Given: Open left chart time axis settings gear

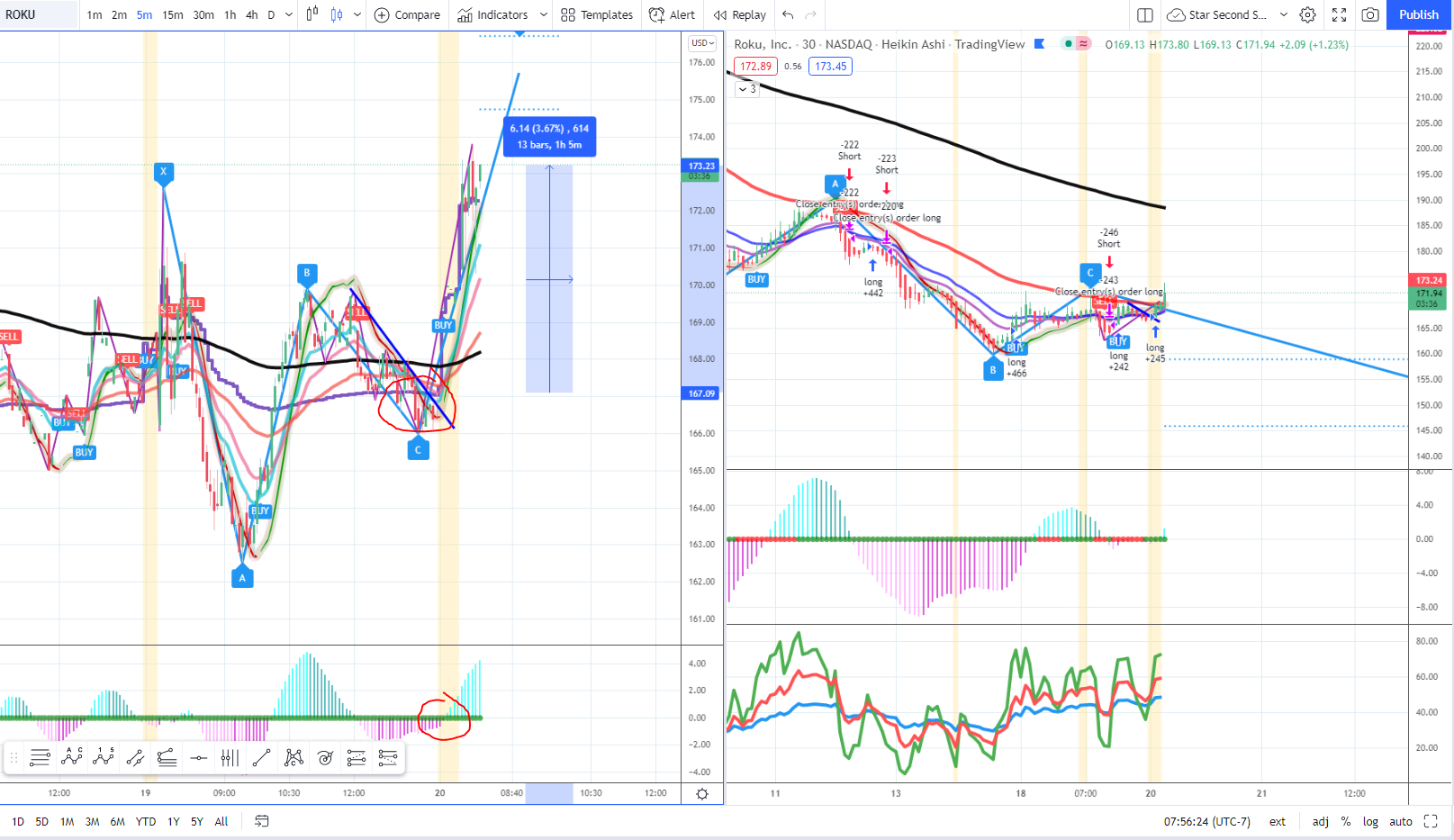Looking at the screenshot, I should pyautogui.click(x=702, y=793).
